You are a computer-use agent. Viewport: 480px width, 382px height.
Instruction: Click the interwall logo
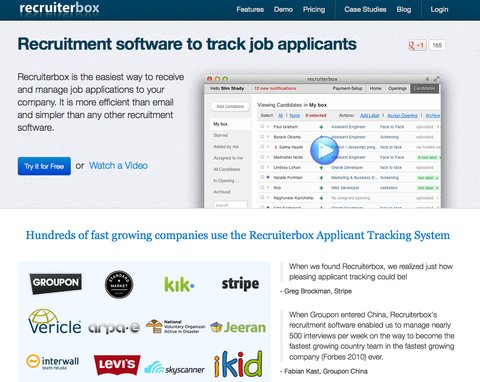[x=53, y=362]
